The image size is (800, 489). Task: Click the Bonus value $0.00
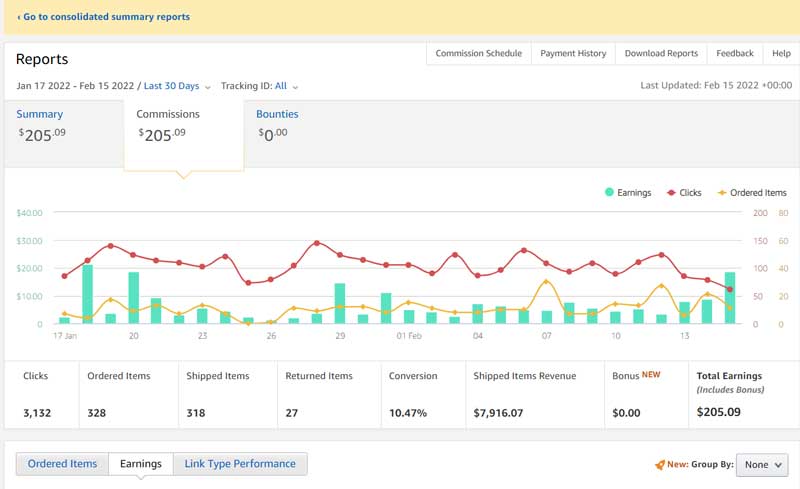pos(626,413)
